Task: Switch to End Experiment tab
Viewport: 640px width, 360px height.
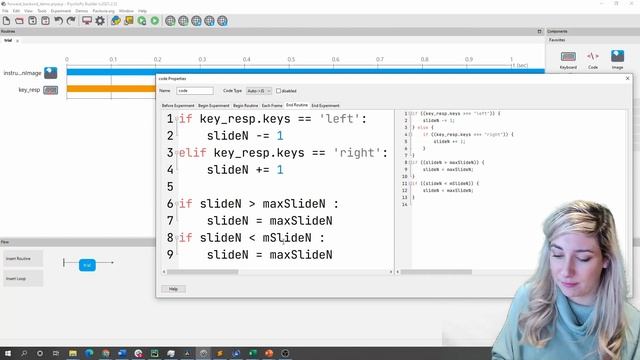Action: (325, 106)
